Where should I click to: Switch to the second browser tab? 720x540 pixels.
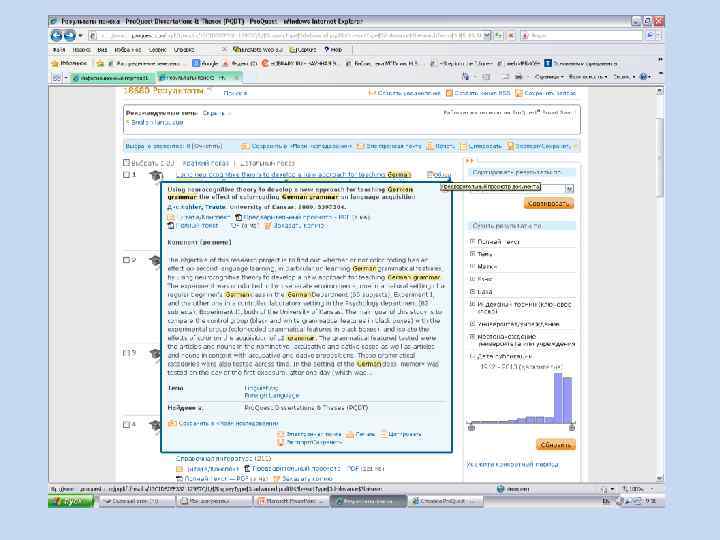click(x=199, y=78)
